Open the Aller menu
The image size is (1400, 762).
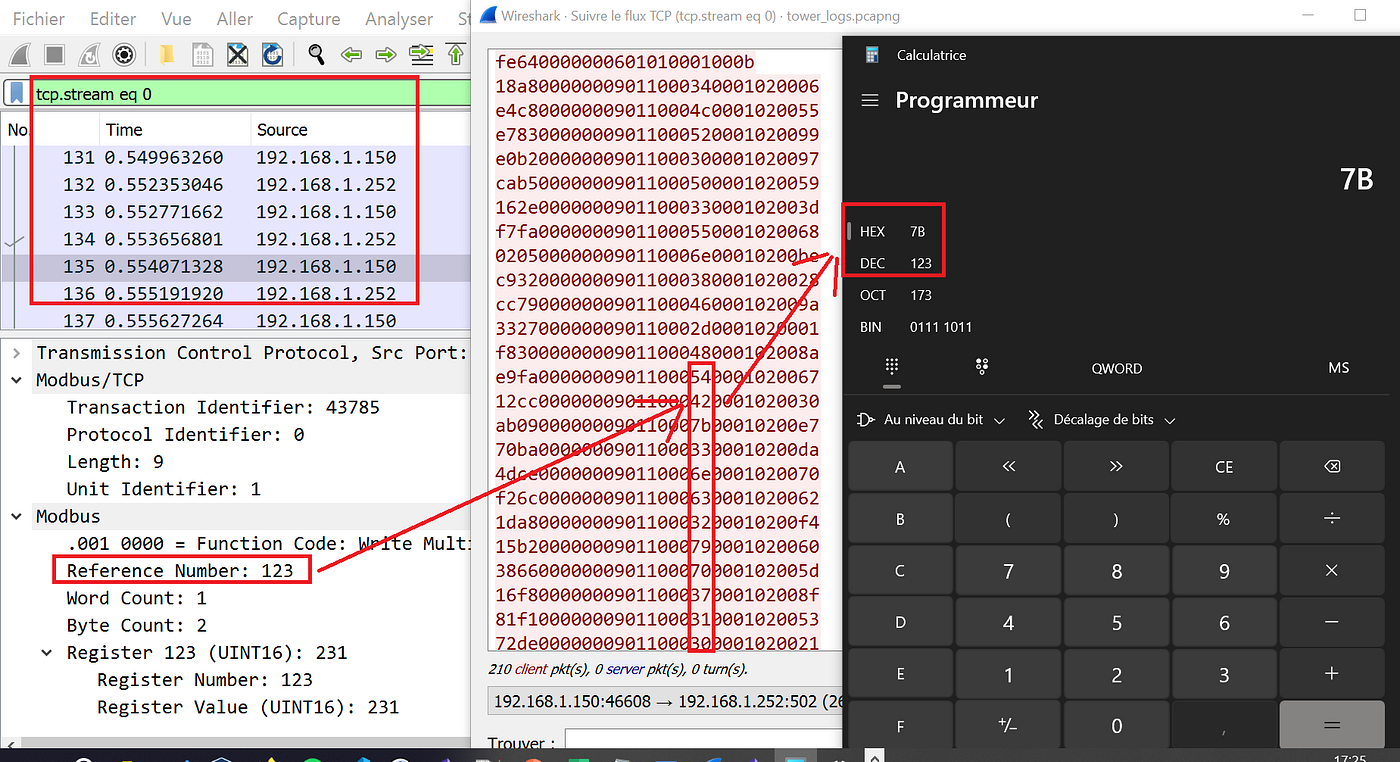[235, 19]
